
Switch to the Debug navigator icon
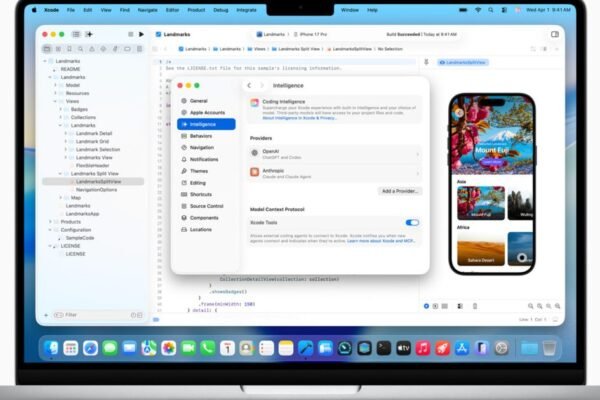(x=115, y=49)
